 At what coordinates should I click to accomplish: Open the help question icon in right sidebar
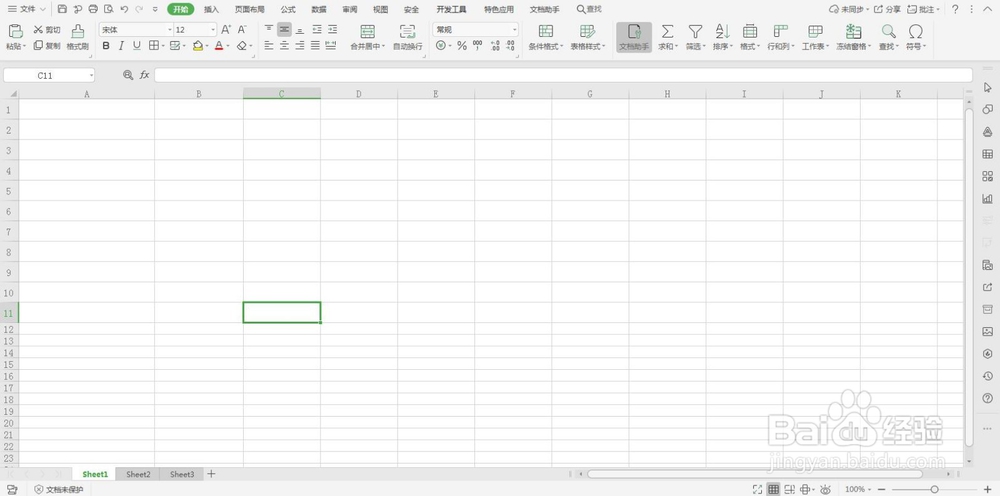(x=988, y=398)
